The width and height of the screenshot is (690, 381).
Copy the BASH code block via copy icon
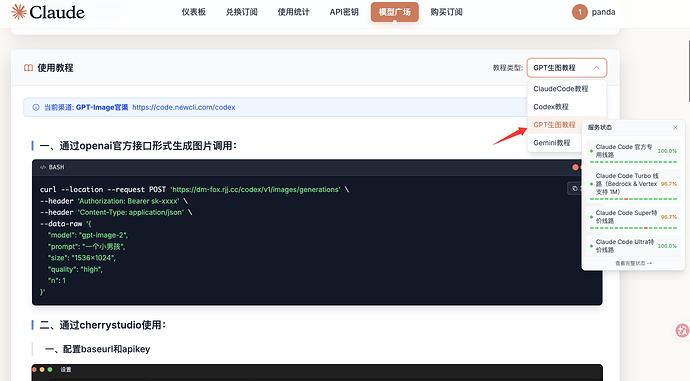click(x=574, y=188)
